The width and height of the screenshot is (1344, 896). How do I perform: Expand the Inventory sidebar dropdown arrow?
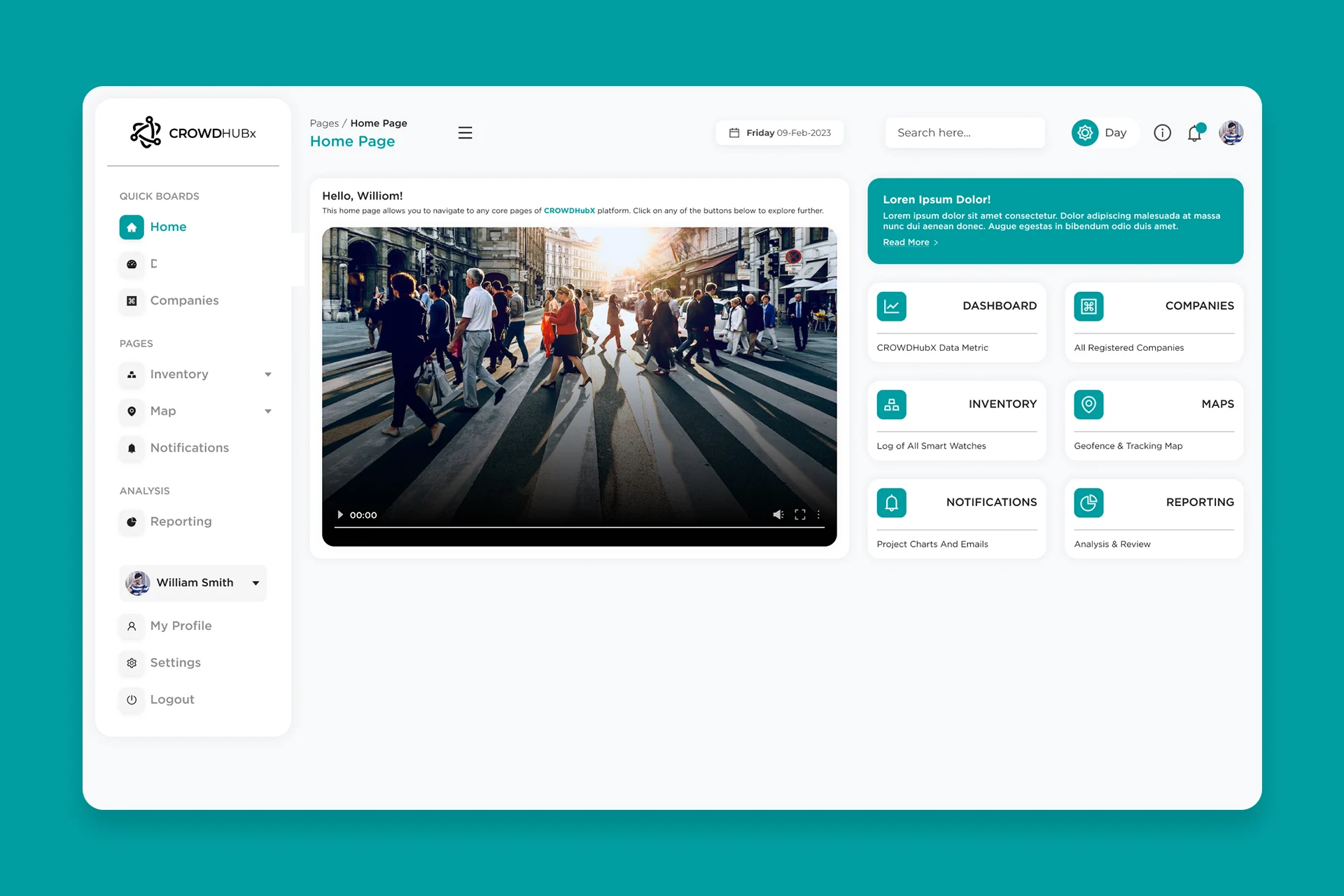point(268,374)
